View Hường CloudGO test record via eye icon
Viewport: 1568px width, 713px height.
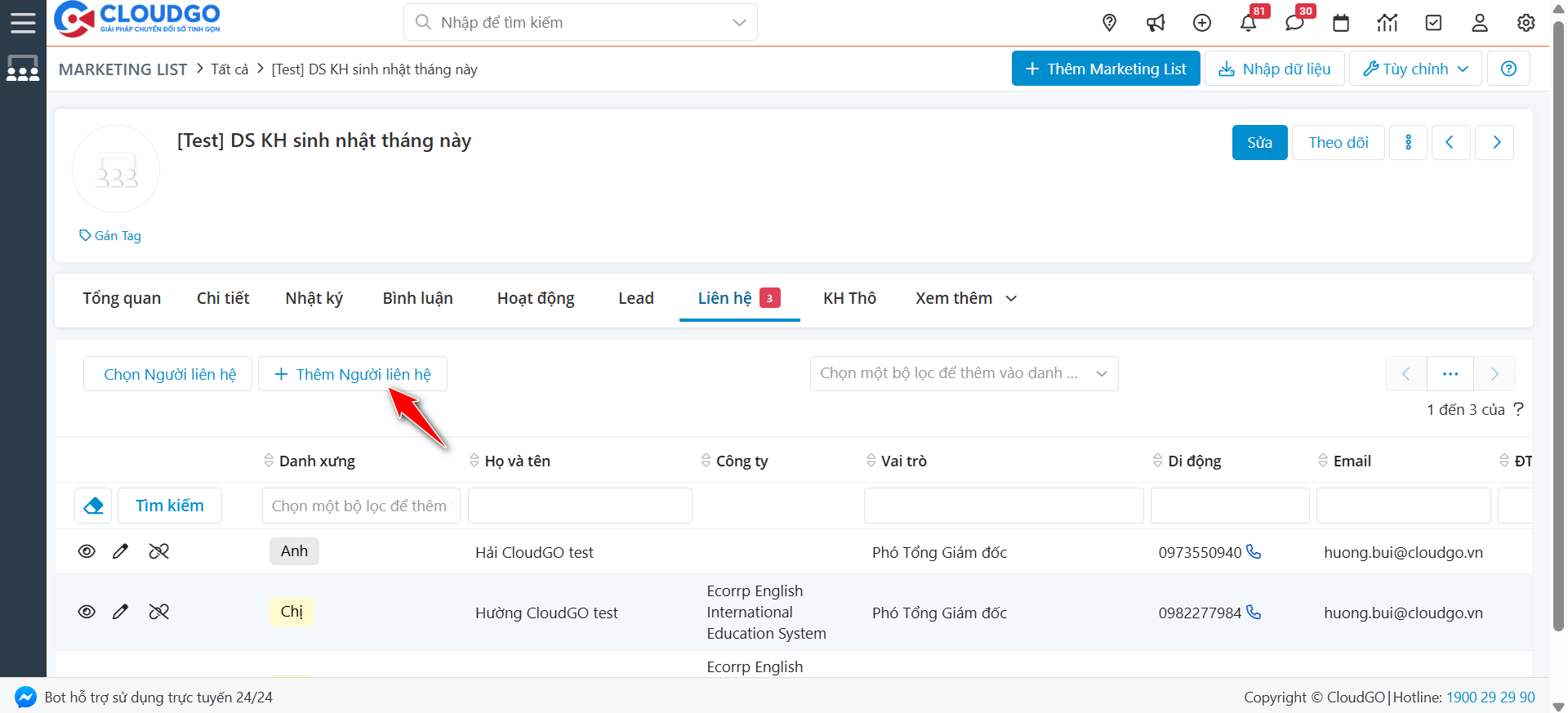87,612
